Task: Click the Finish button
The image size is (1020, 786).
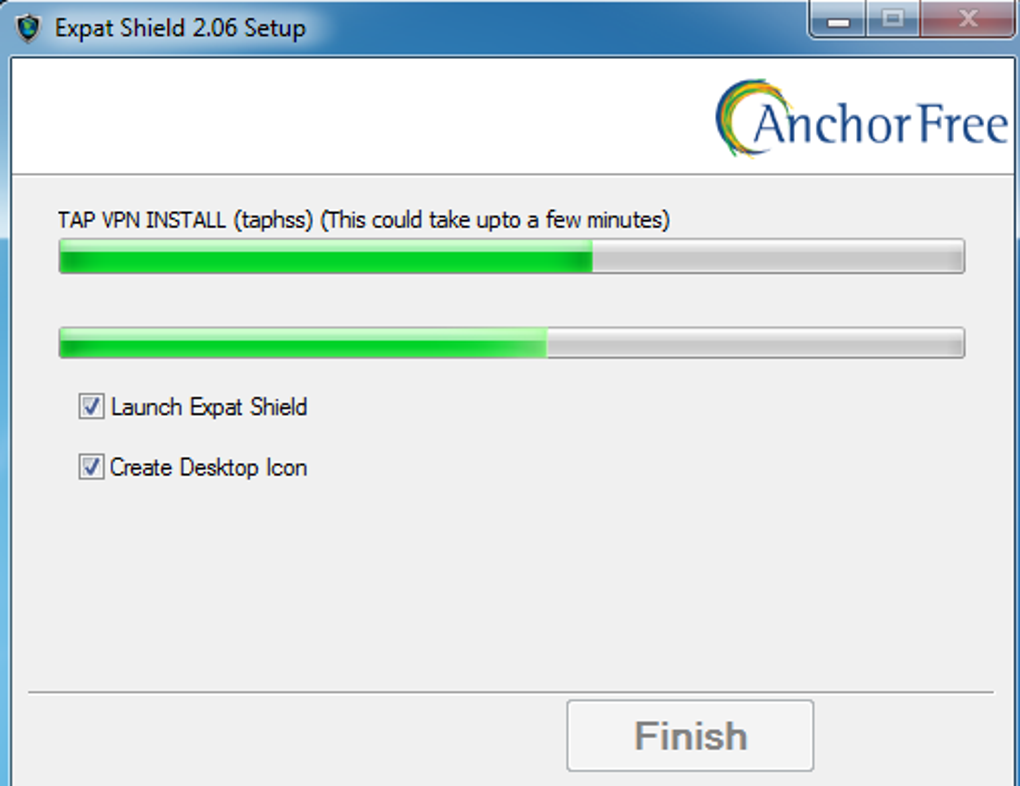Action: click(690, 735)
